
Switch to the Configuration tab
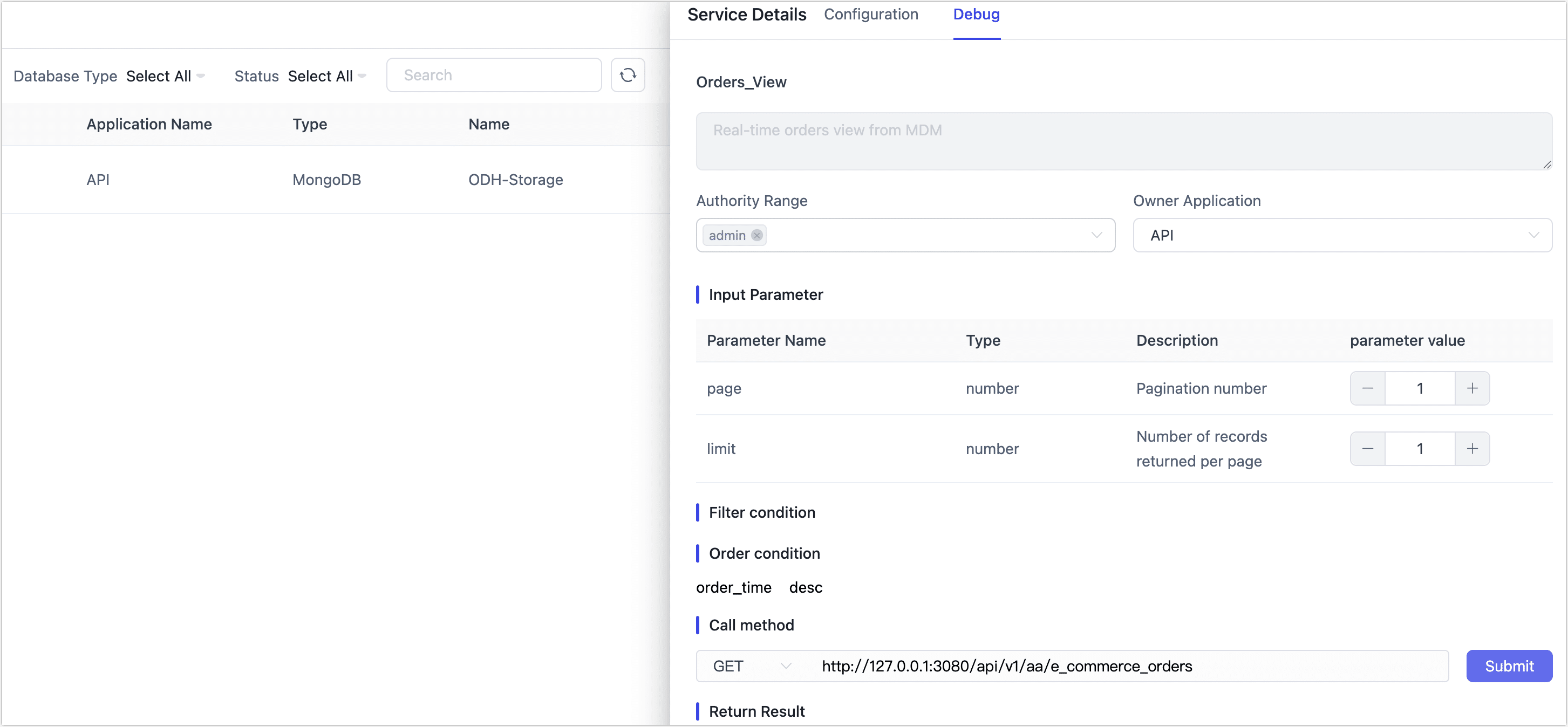pyautogui.click(x=870, y=14)
